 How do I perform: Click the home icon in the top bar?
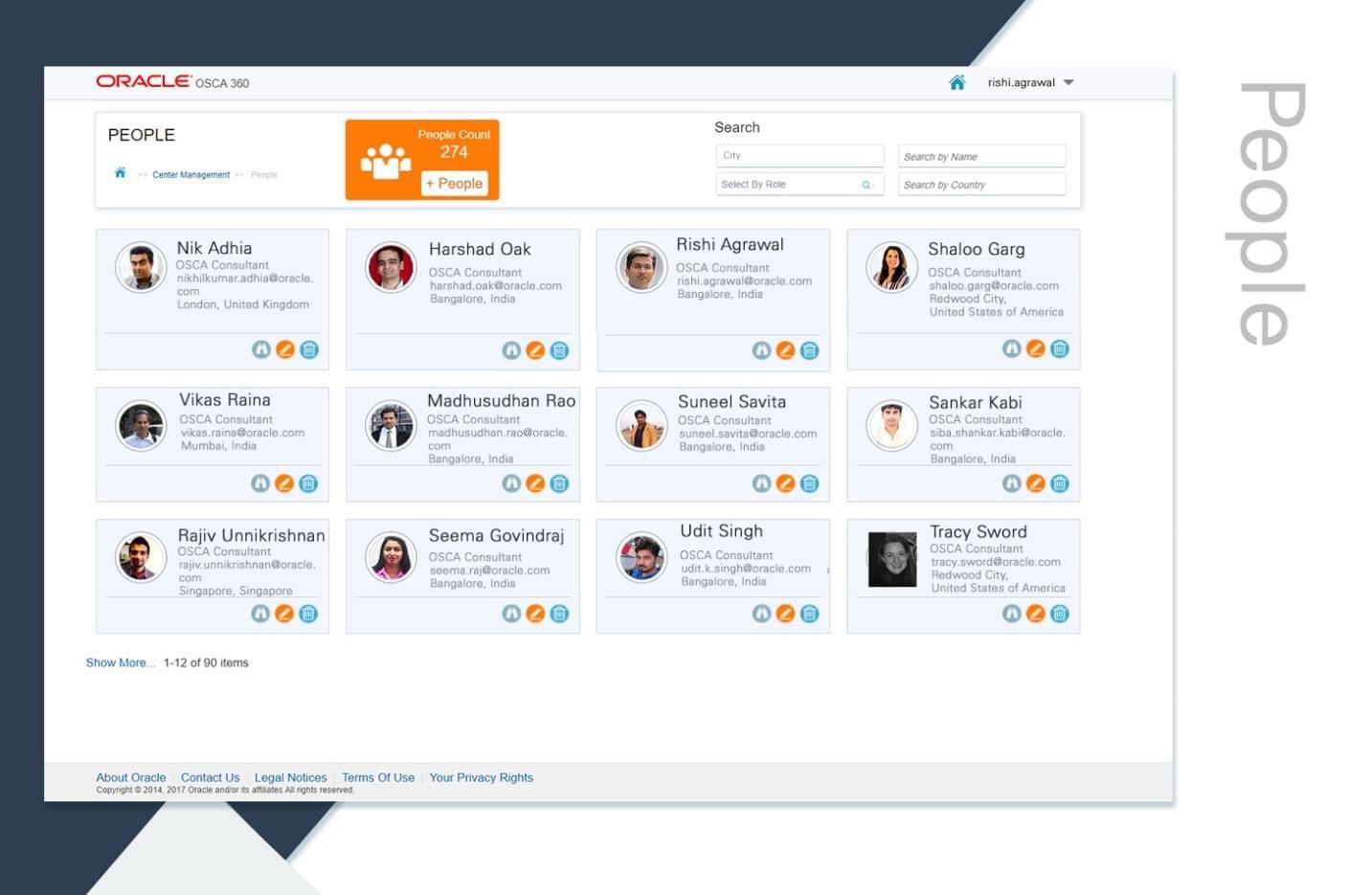[x=957, y=82]
